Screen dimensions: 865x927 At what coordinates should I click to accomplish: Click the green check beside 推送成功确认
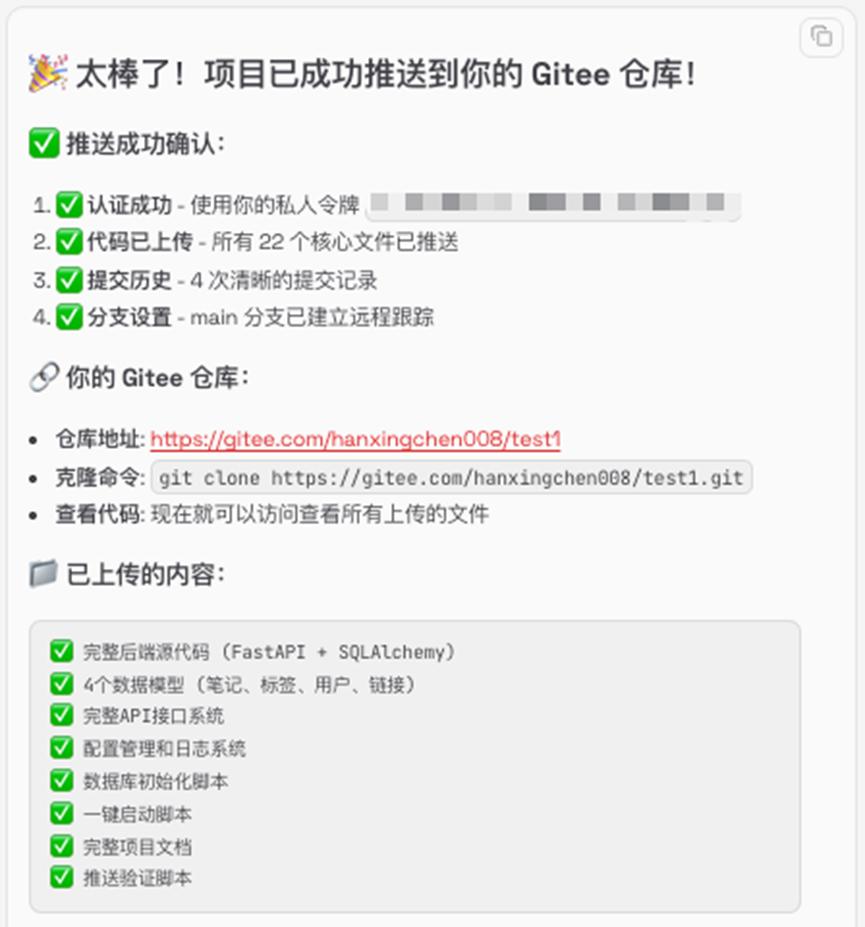tap(44, 144)
